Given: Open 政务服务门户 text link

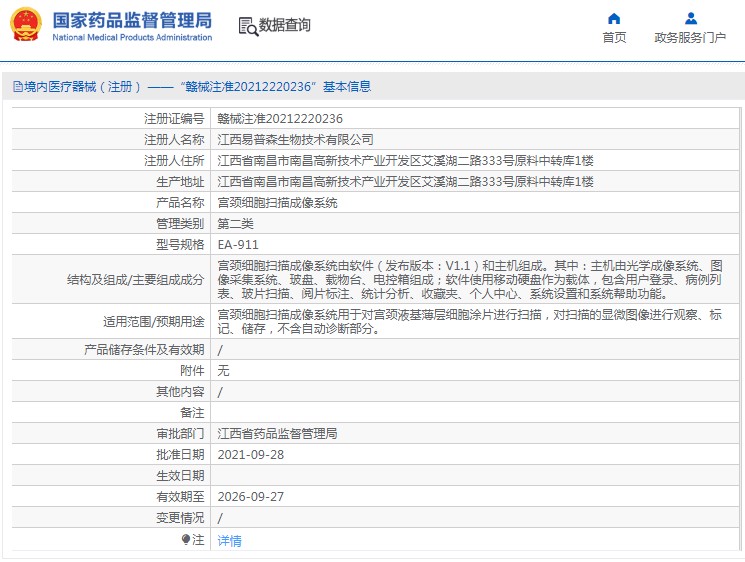Looking at the screenshot, I should (690, 38).
